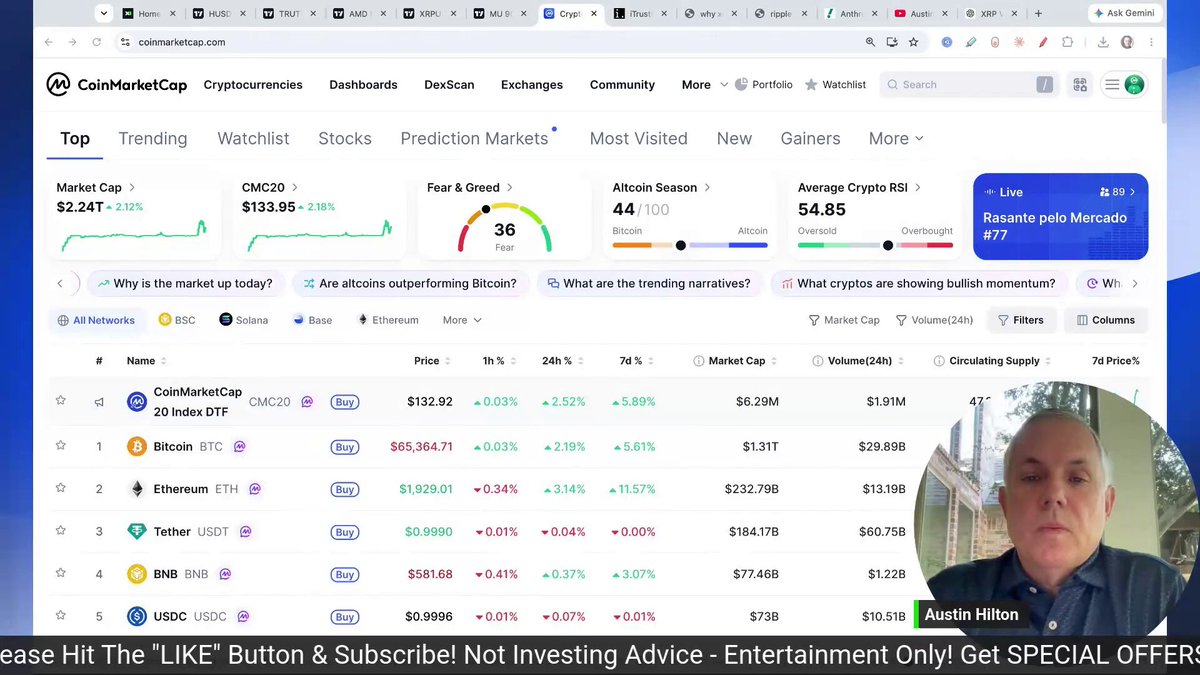Open the apps grid icon beside the search box
Screen dimensions: 1200x675
pyautogui.click(x=1080, y=85)
